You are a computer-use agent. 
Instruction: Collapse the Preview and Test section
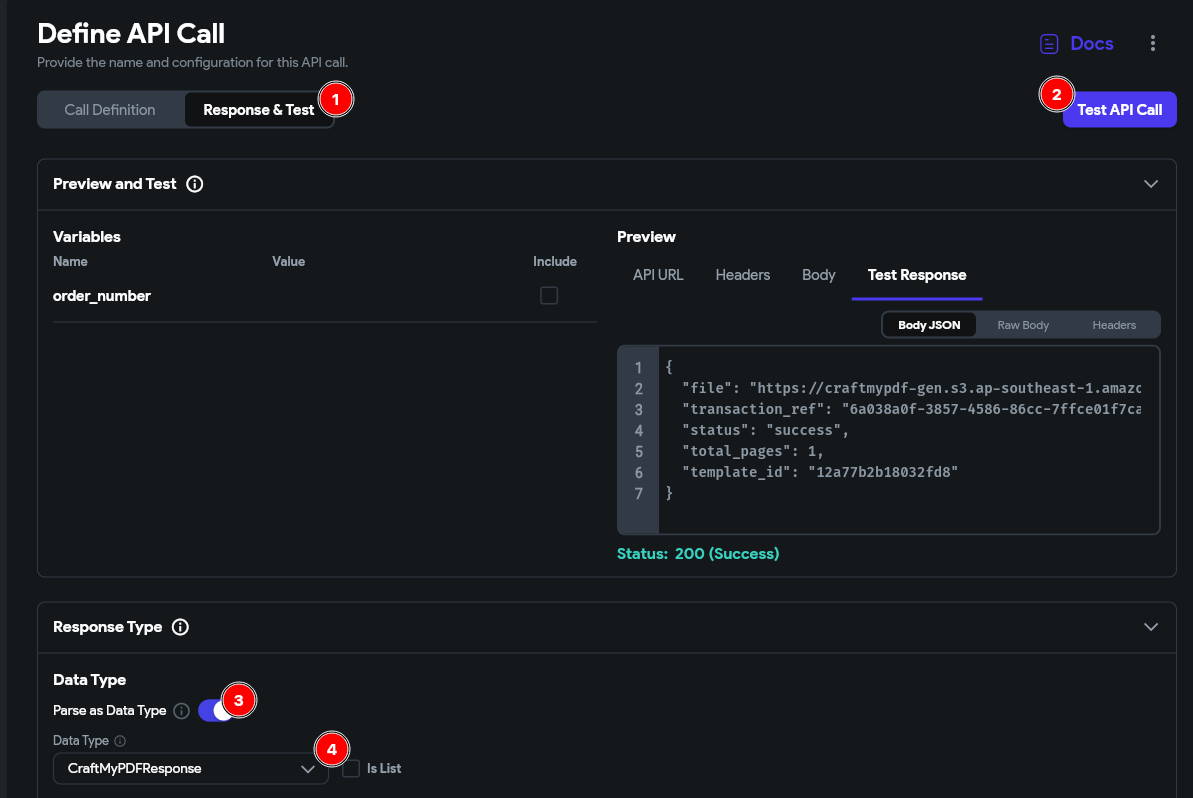click(1151, 184)
